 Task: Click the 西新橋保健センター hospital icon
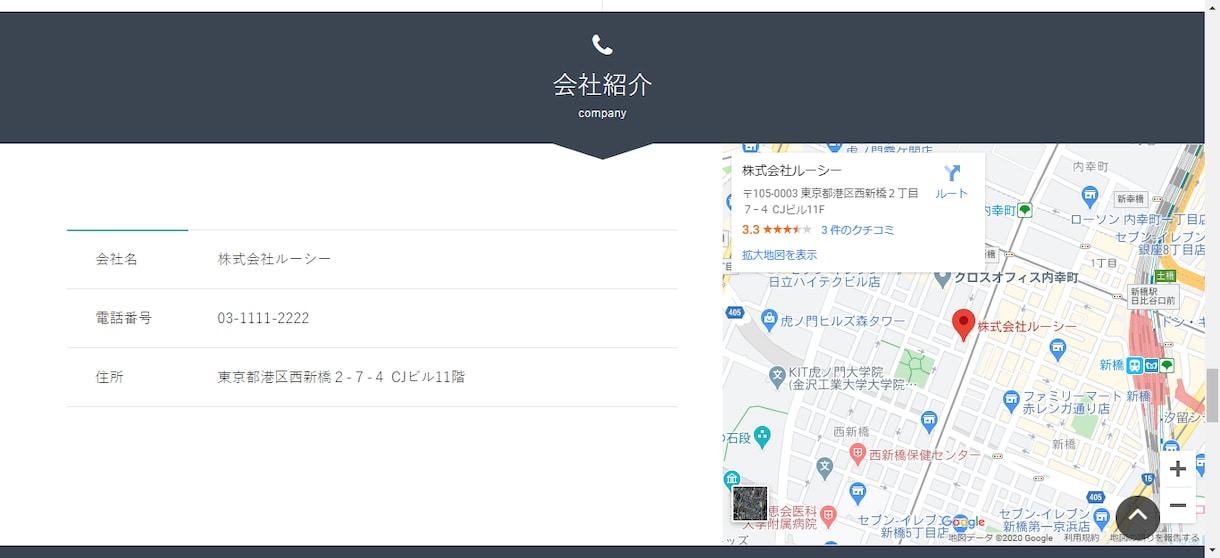coord(857,454)
